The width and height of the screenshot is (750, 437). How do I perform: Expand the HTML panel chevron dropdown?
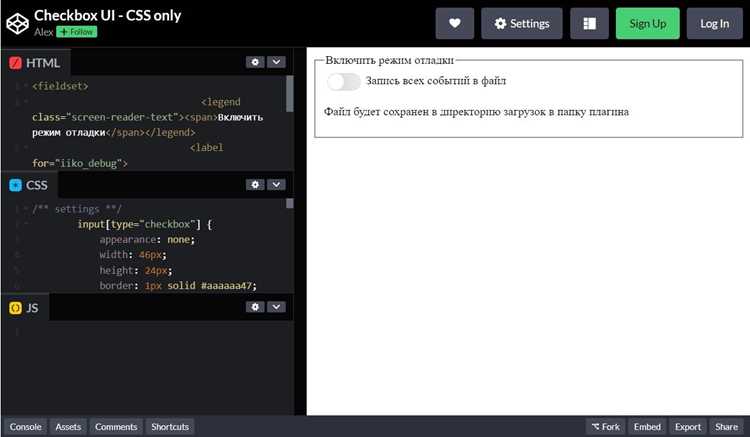pyautogui.click(x=276, y=62)
